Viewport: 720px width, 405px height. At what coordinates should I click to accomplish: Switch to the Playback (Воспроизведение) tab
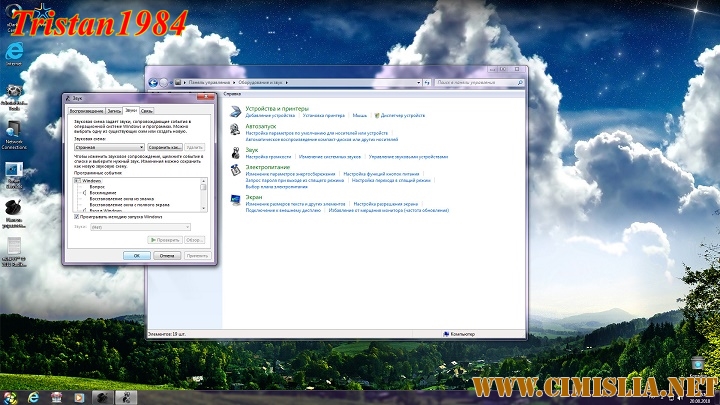(85, 110)
